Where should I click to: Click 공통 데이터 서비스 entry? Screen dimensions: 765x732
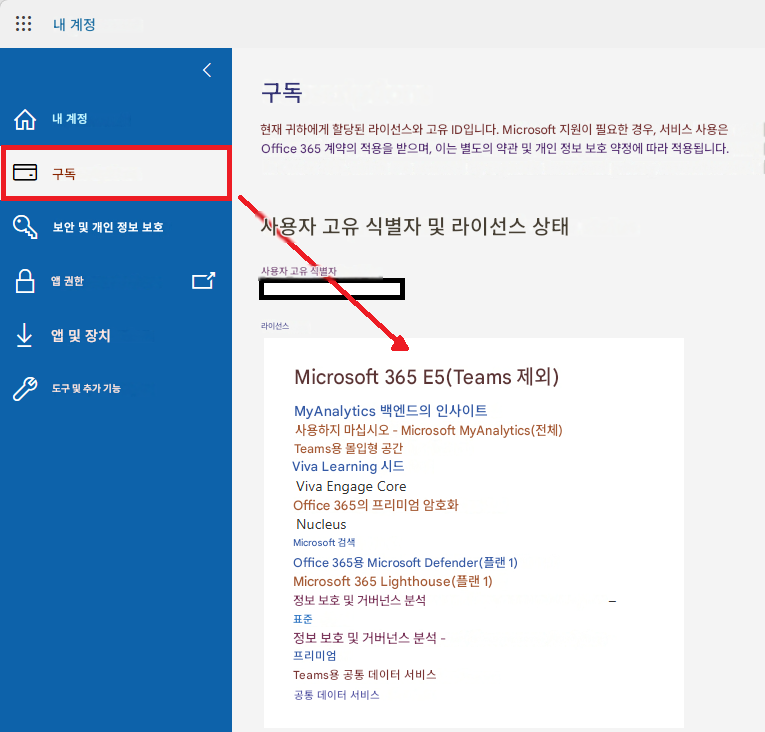[x=336, y=695]
